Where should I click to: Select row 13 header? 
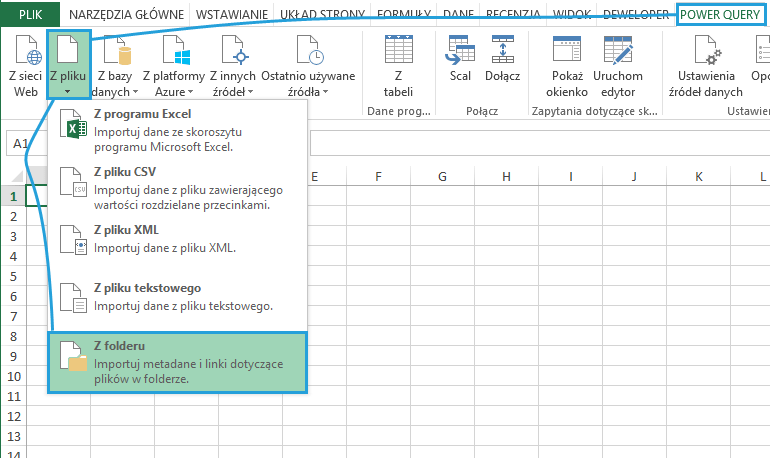(13, 436)
